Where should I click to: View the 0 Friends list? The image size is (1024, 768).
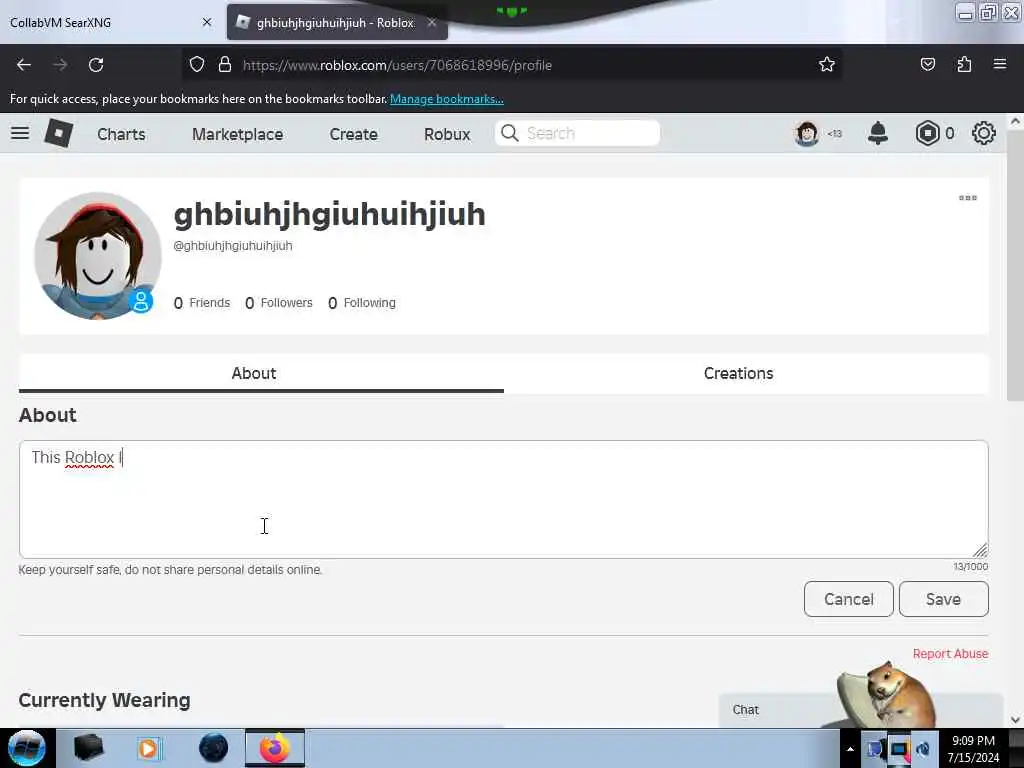[202, 303]
